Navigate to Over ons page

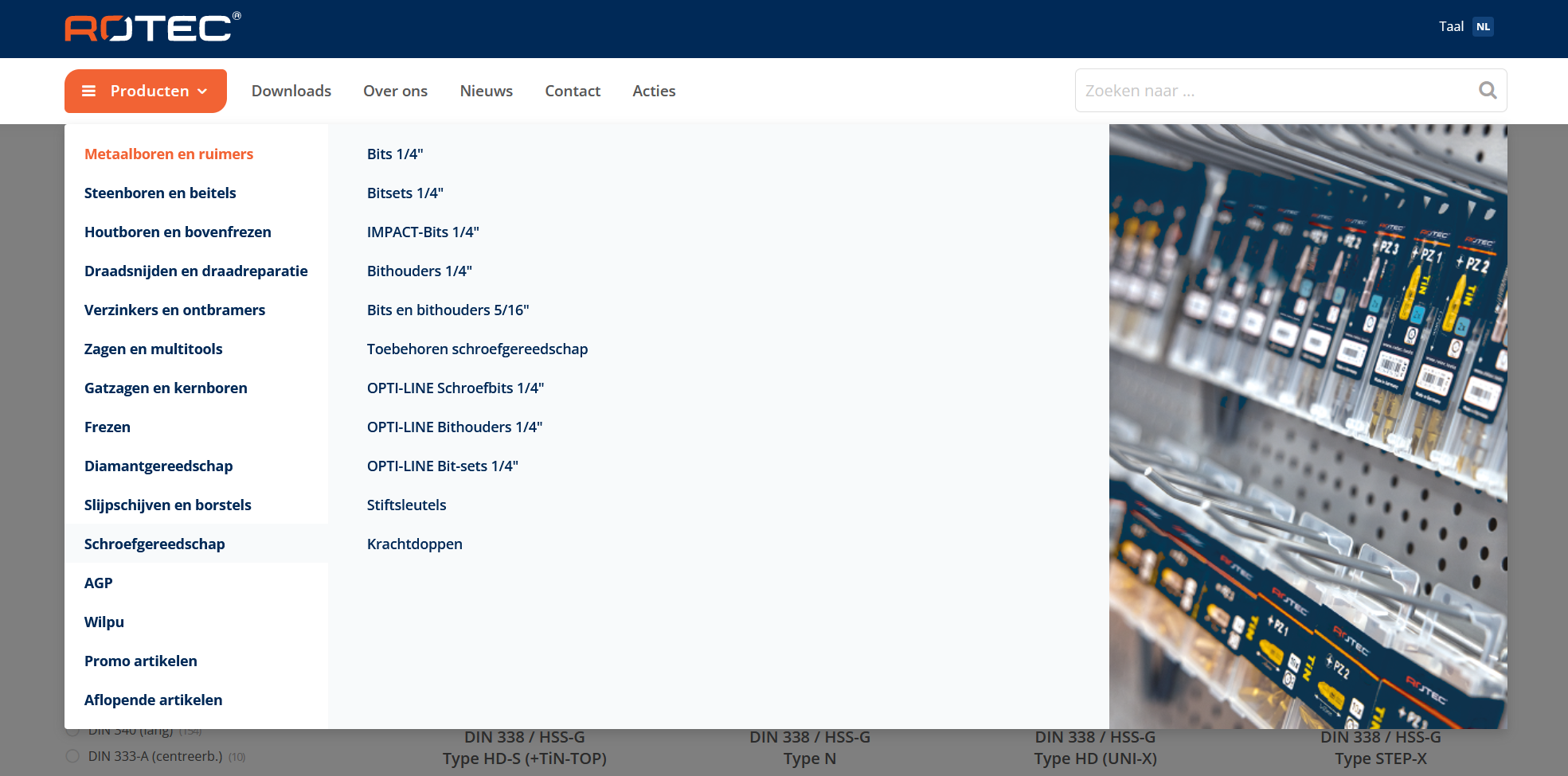click(x=395, y=92)
